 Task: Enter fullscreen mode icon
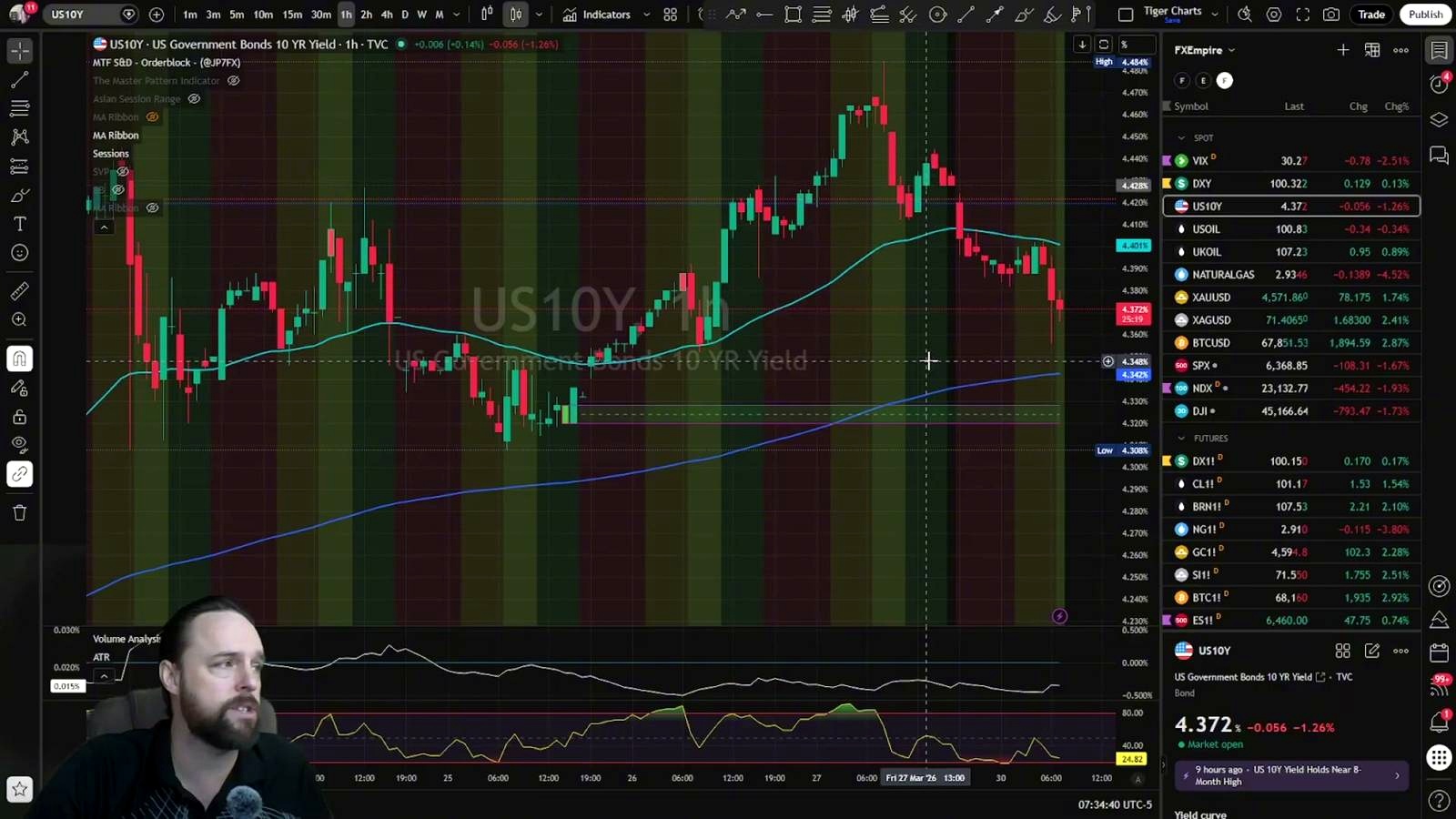pyautogui.click(x=1303, y=15)
